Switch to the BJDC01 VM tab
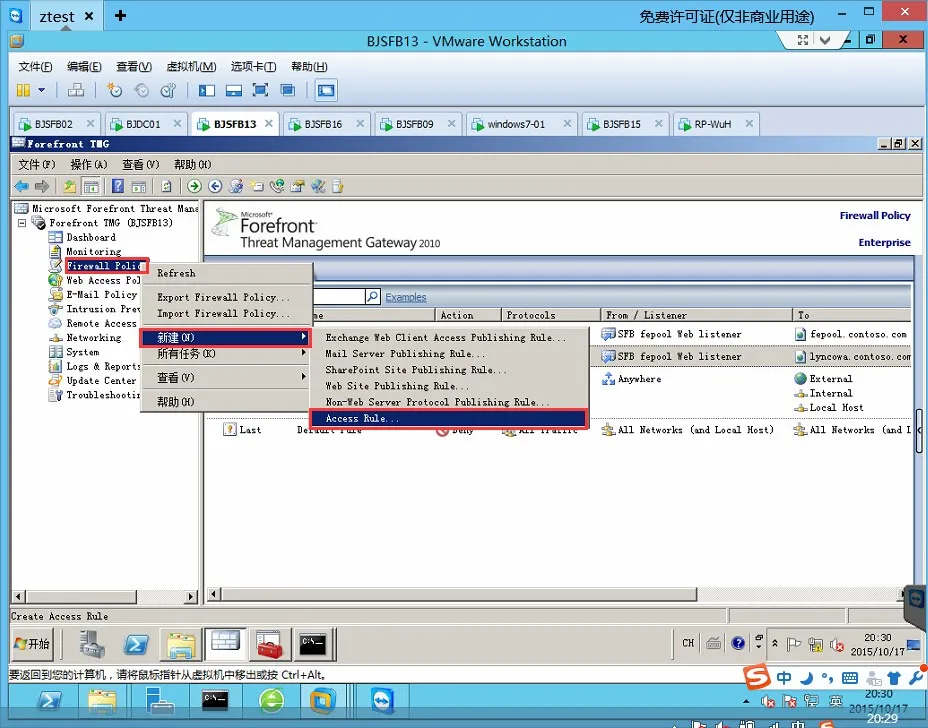This screenshot has width=928, height=728. point(143,124)
